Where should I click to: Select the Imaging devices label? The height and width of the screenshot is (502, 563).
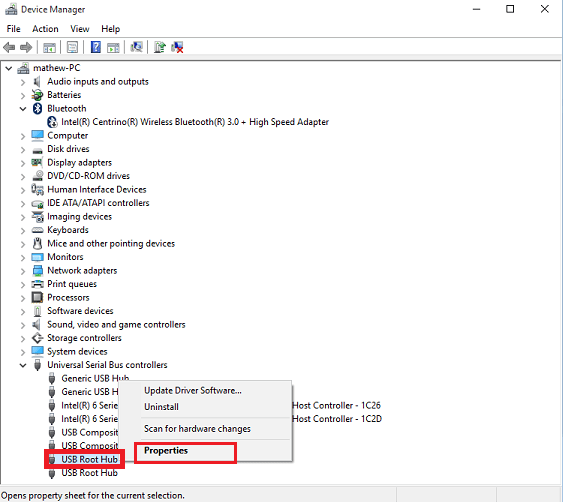point(79,217)
